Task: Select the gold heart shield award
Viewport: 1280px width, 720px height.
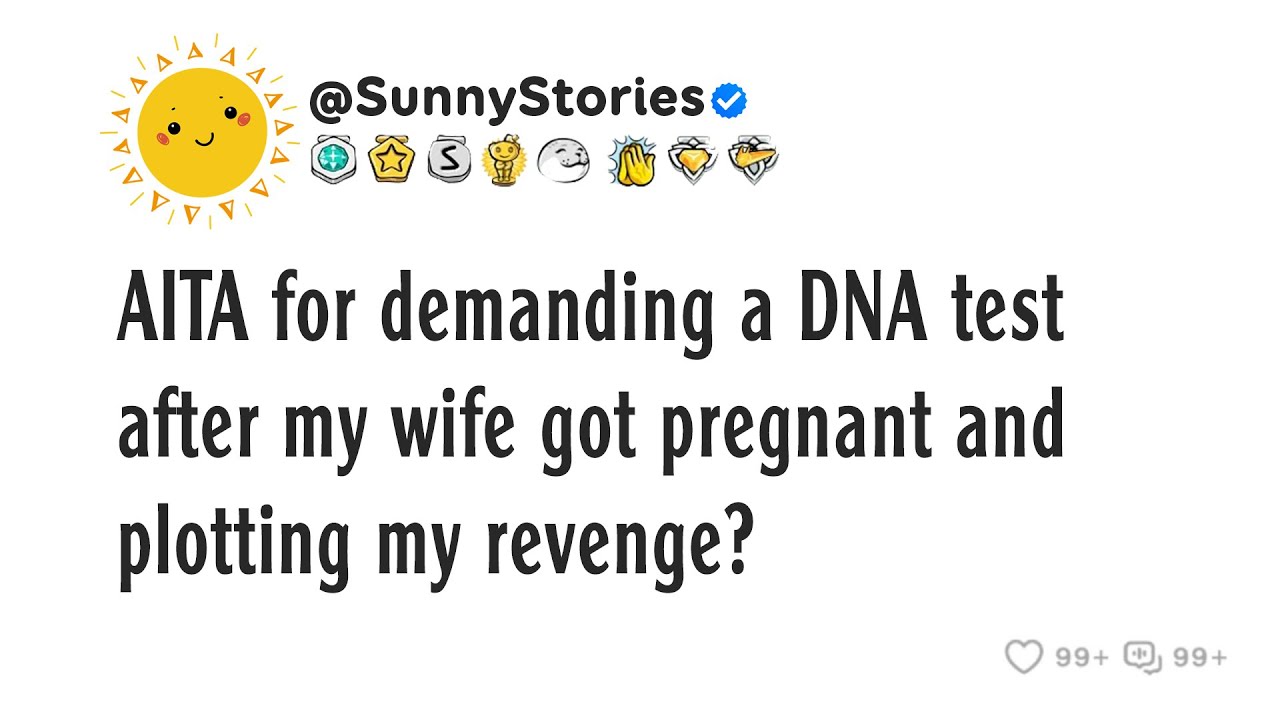Action: coord(693,160)
